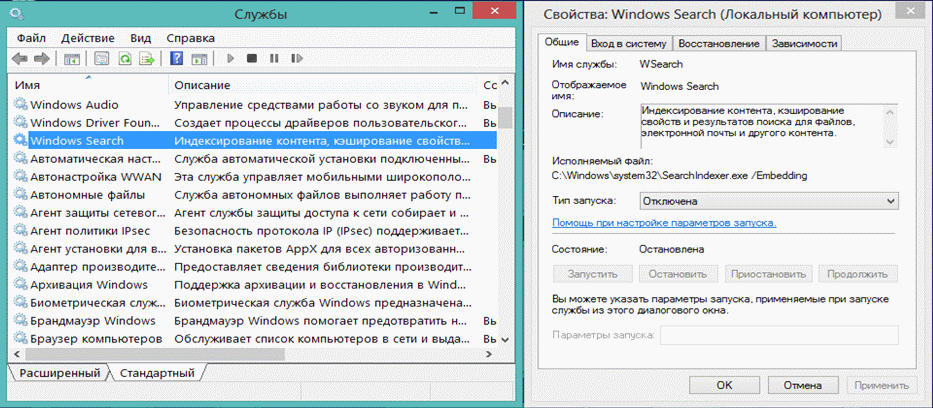
Task: Click the Описание column header
Action: click(x=324, y=86)
